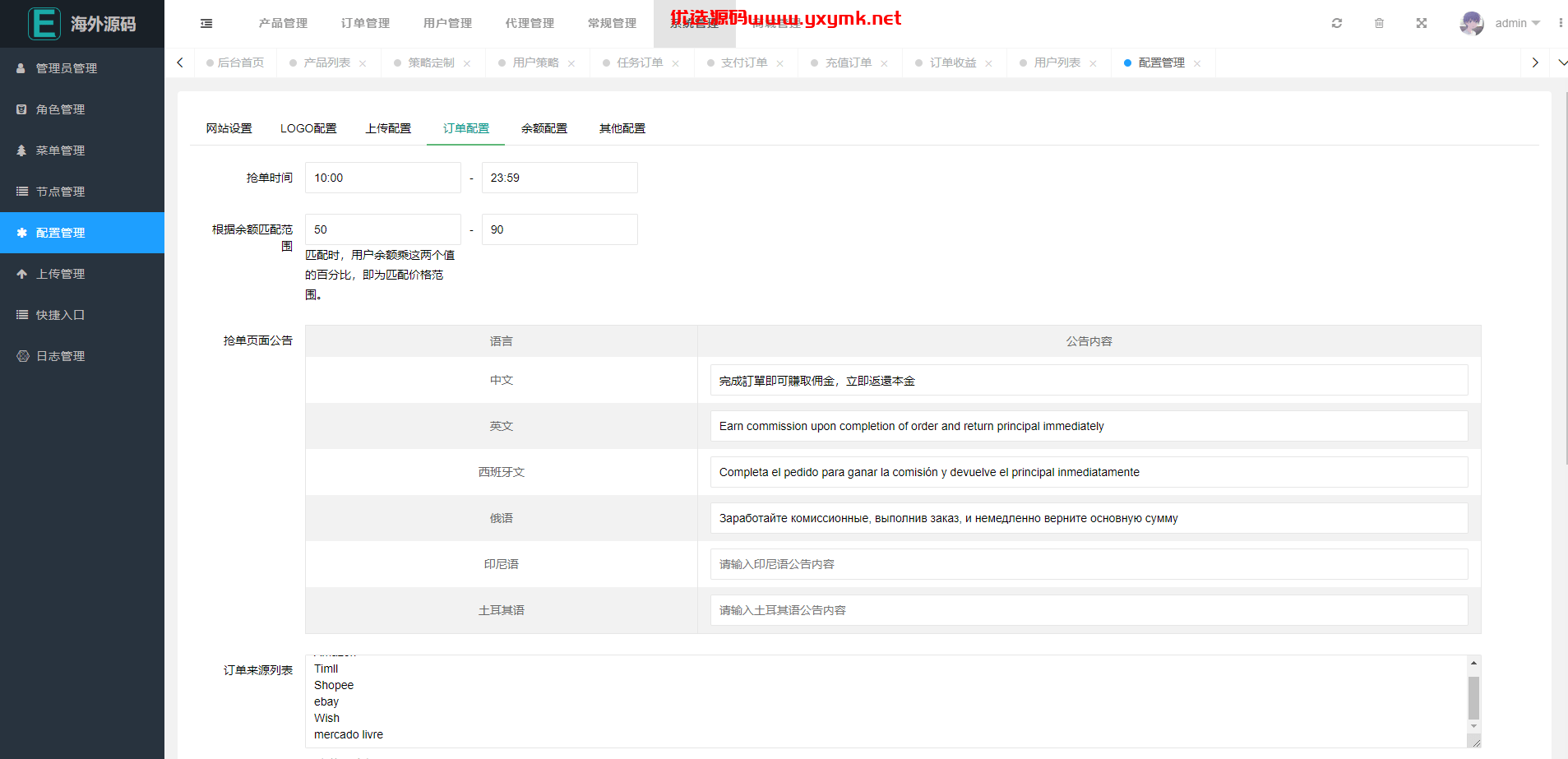Close the 支付订单 tab
This screenshot has width=1568, height=759.
click(780, 63)
